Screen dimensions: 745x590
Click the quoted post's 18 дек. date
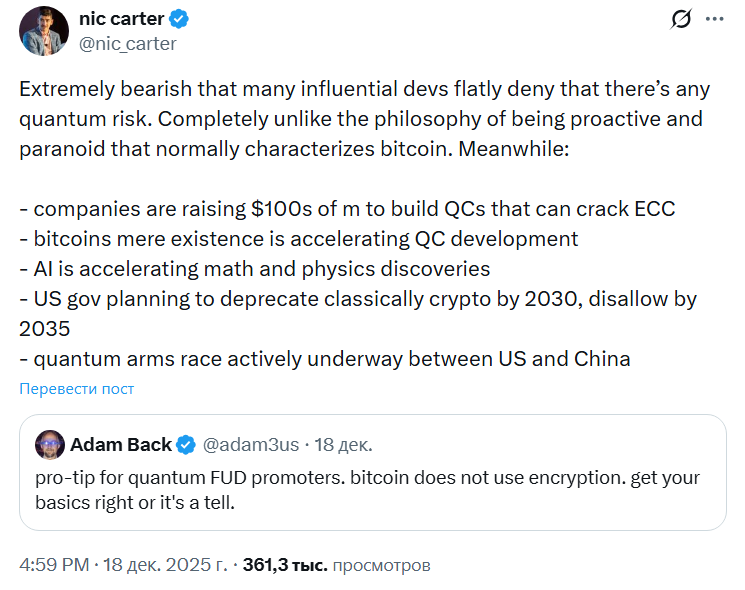coord(343,444)
